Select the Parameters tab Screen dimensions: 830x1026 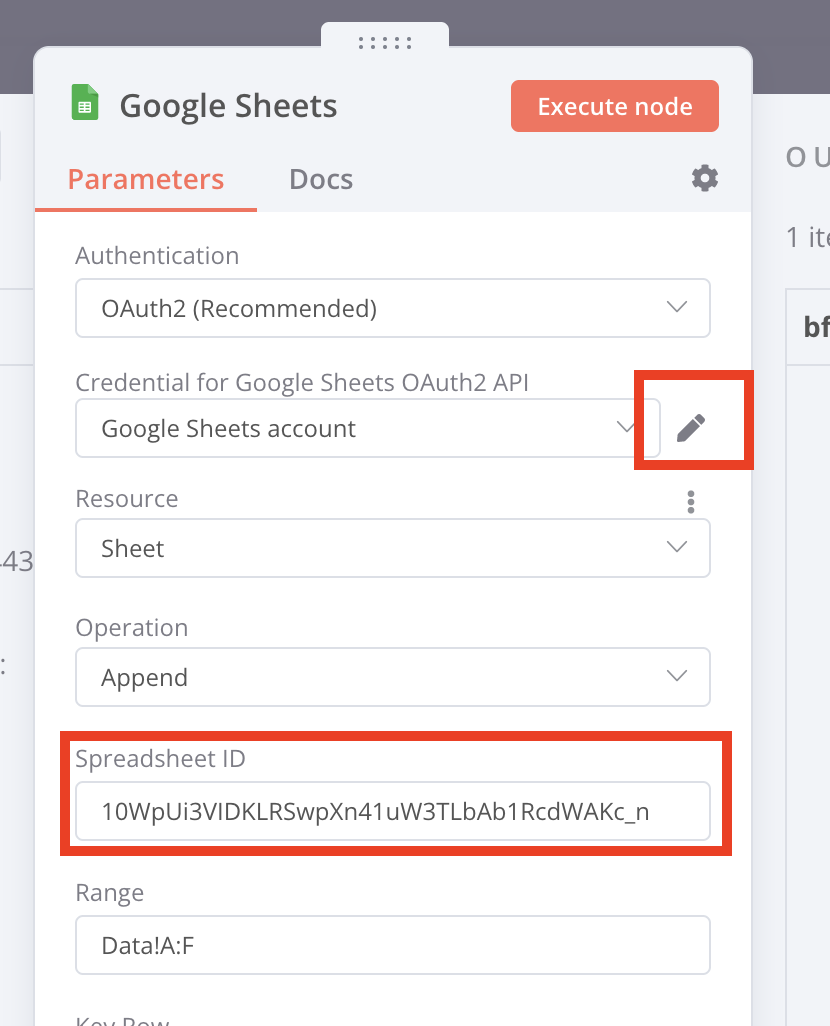coord(145,179)
